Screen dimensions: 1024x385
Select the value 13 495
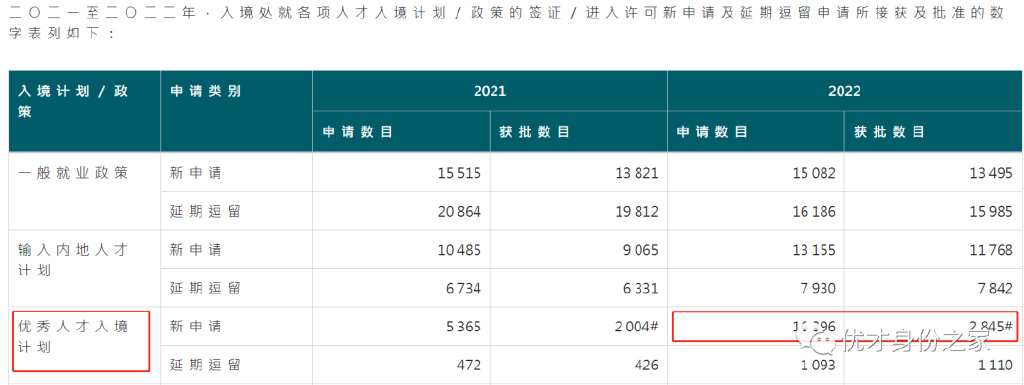[991, 173]
